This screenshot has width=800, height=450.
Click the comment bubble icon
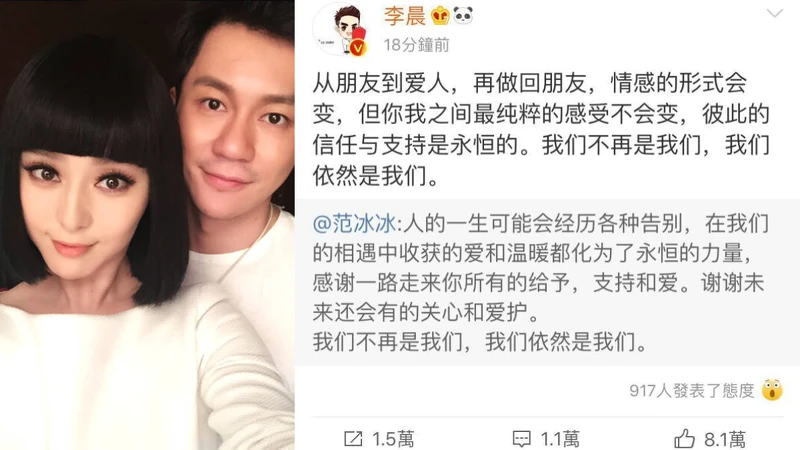click(x=521, y=438)
